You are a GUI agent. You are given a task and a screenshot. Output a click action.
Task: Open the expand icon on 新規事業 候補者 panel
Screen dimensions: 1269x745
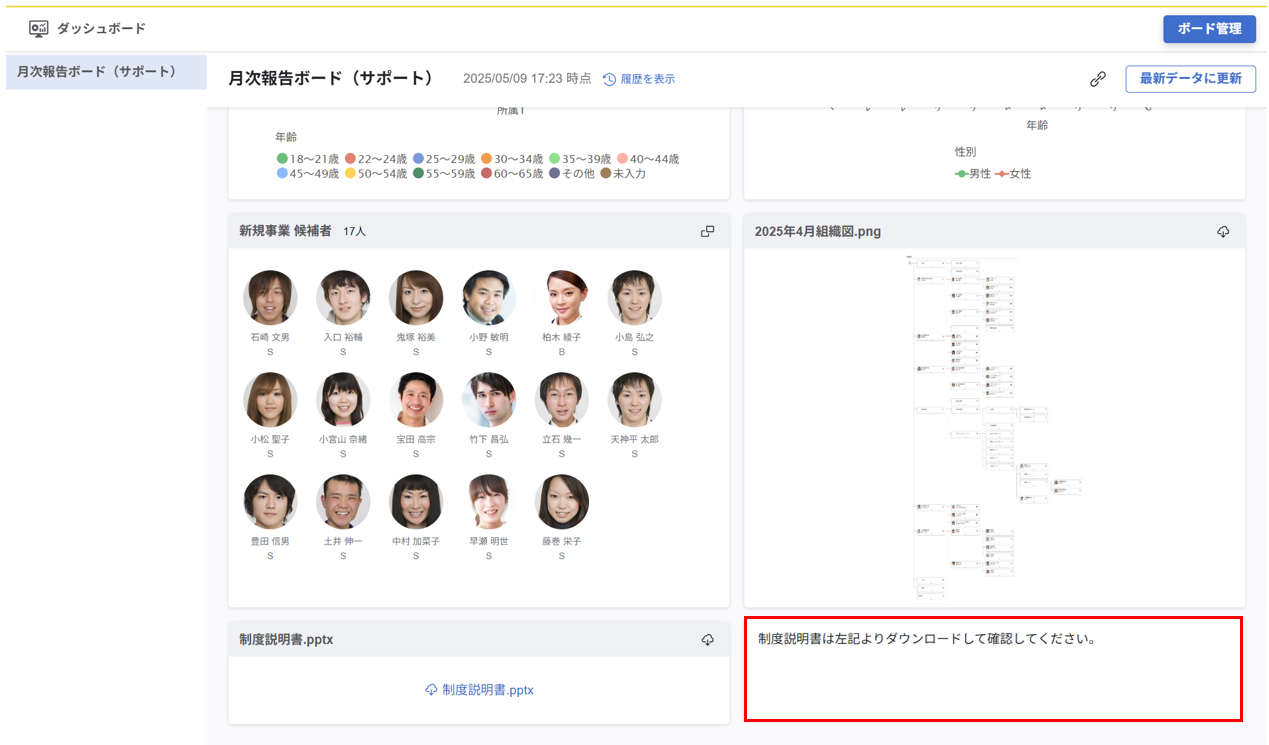click(x=708, y=230)
